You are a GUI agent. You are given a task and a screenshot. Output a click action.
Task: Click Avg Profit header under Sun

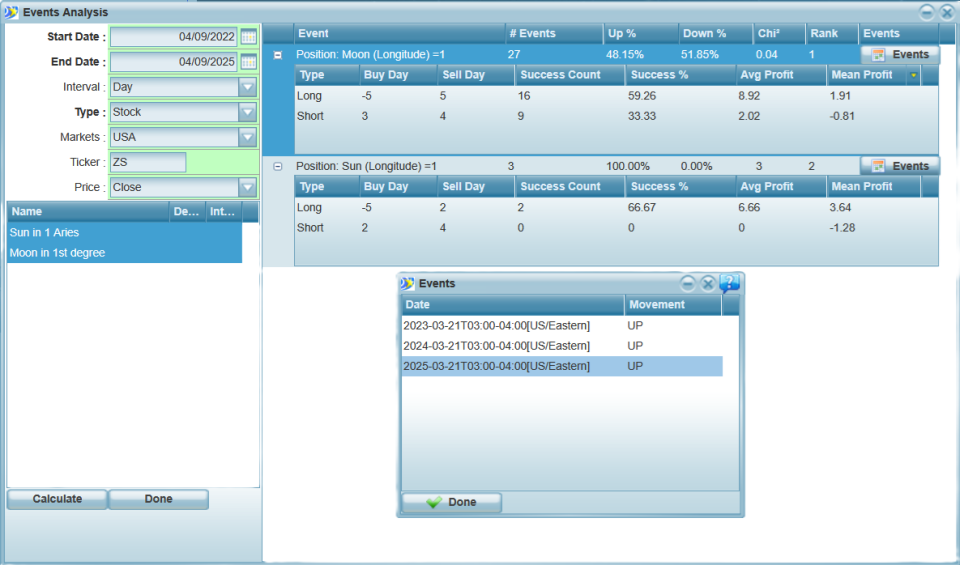(781, 187)
